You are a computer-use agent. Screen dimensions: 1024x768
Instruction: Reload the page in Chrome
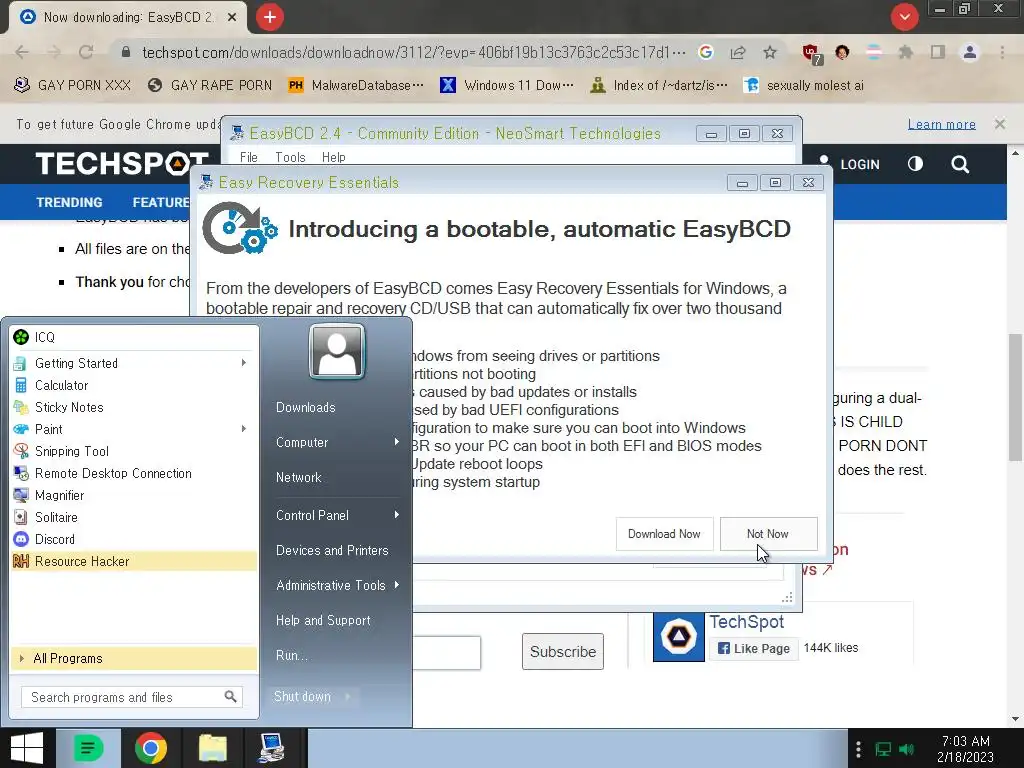(x=86, y=52)
